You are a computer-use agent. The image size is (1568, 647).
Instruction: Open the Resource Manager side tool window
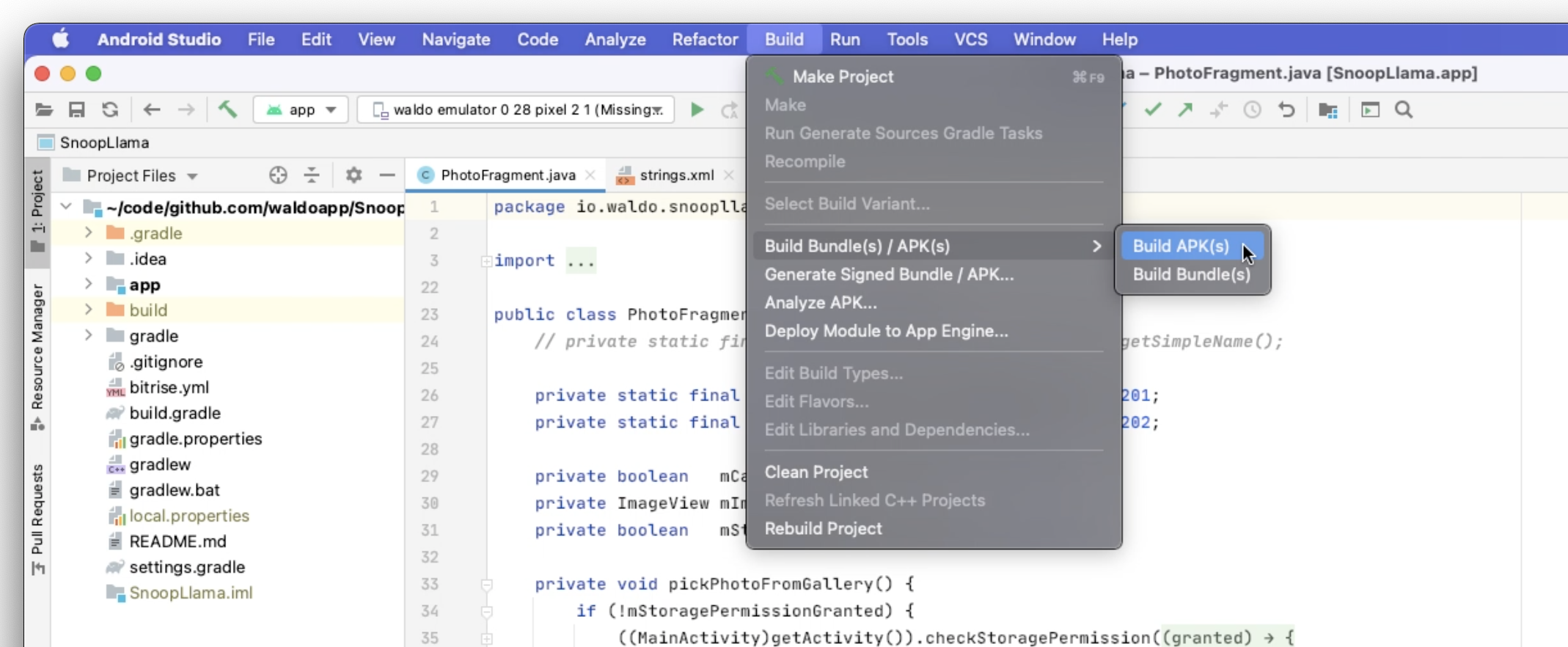pyautogui.click(x=37, y=357)
